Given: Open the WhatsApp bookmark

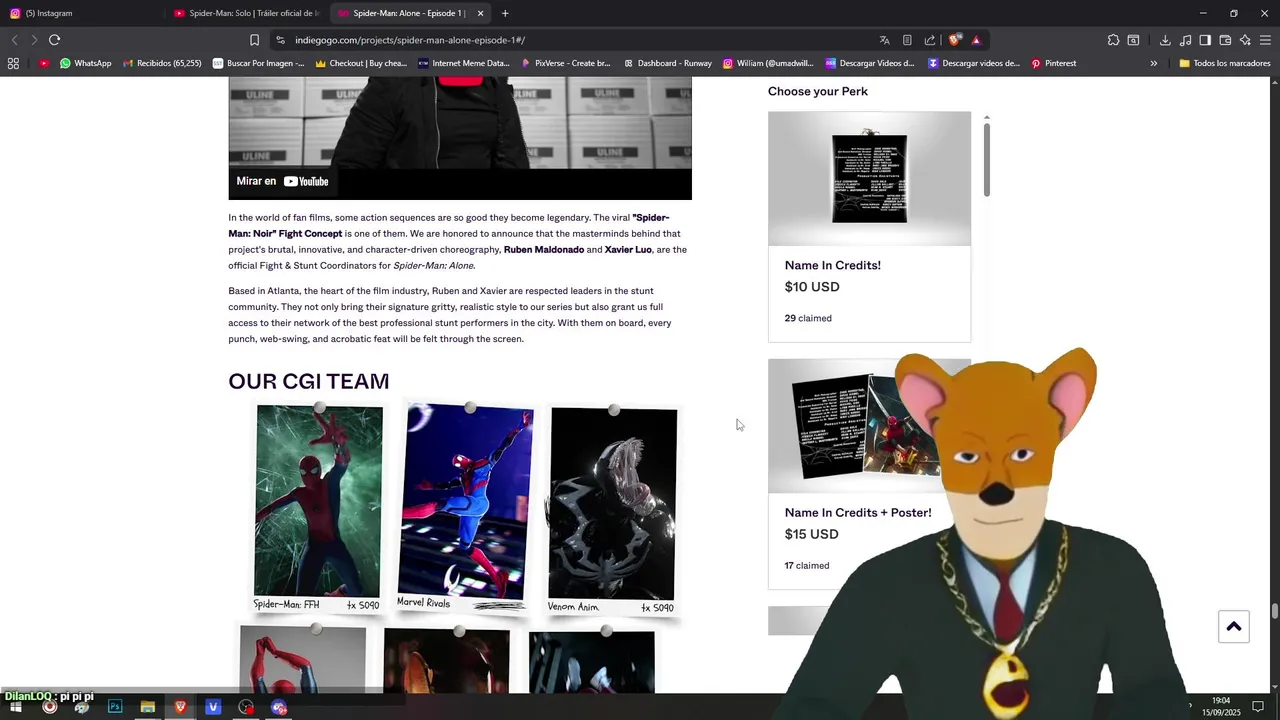Looking at the screenshot, I should pos(85,63).
